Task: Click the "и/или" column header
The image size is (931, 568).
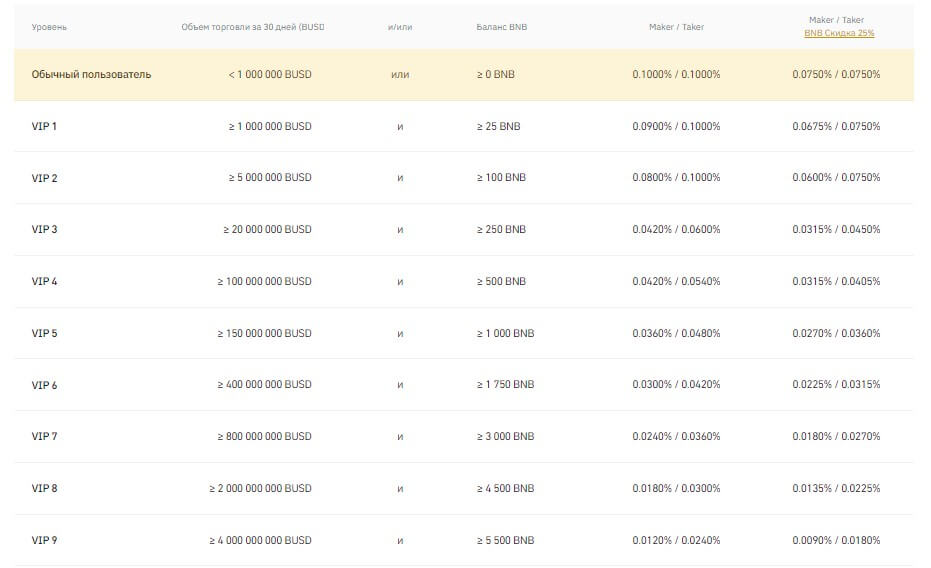Action: (400, 27)
